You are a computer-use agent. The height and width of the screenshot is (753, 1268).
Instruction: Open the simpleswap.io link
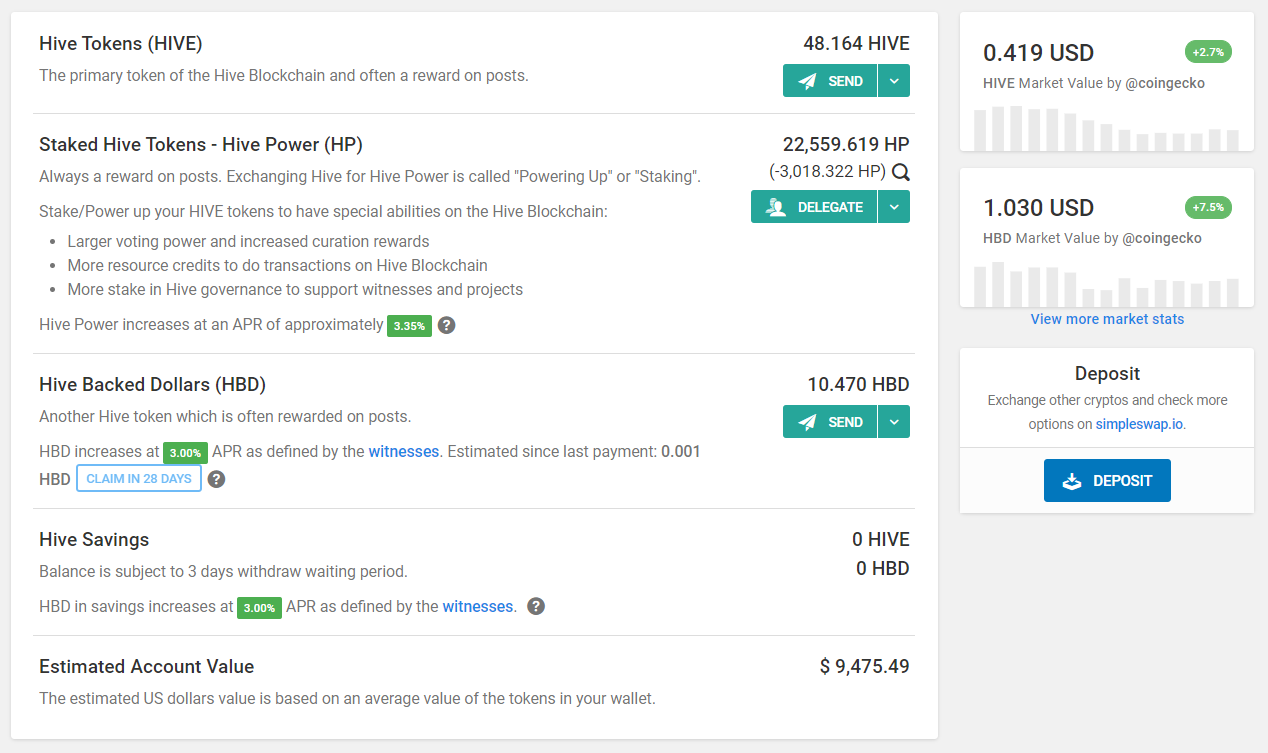[x=1140, y=424]
